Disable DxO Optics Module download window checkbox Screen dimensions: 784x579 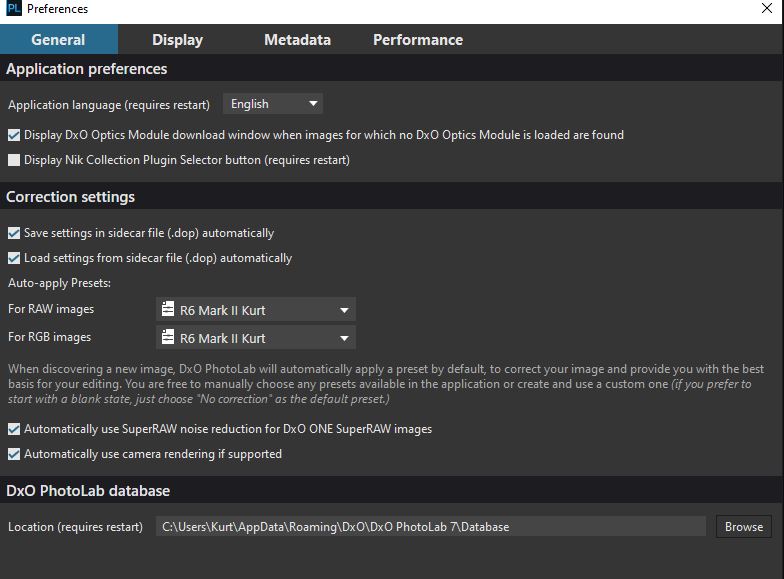click(x=14, y=135)
